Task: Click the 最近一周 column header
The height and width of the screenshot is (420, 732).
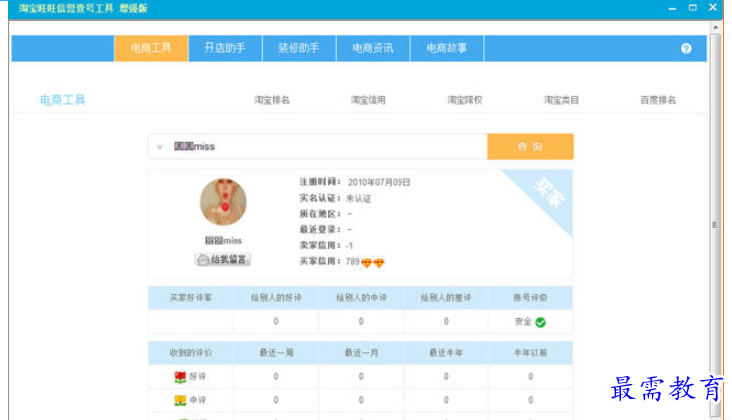Action: 276,353
